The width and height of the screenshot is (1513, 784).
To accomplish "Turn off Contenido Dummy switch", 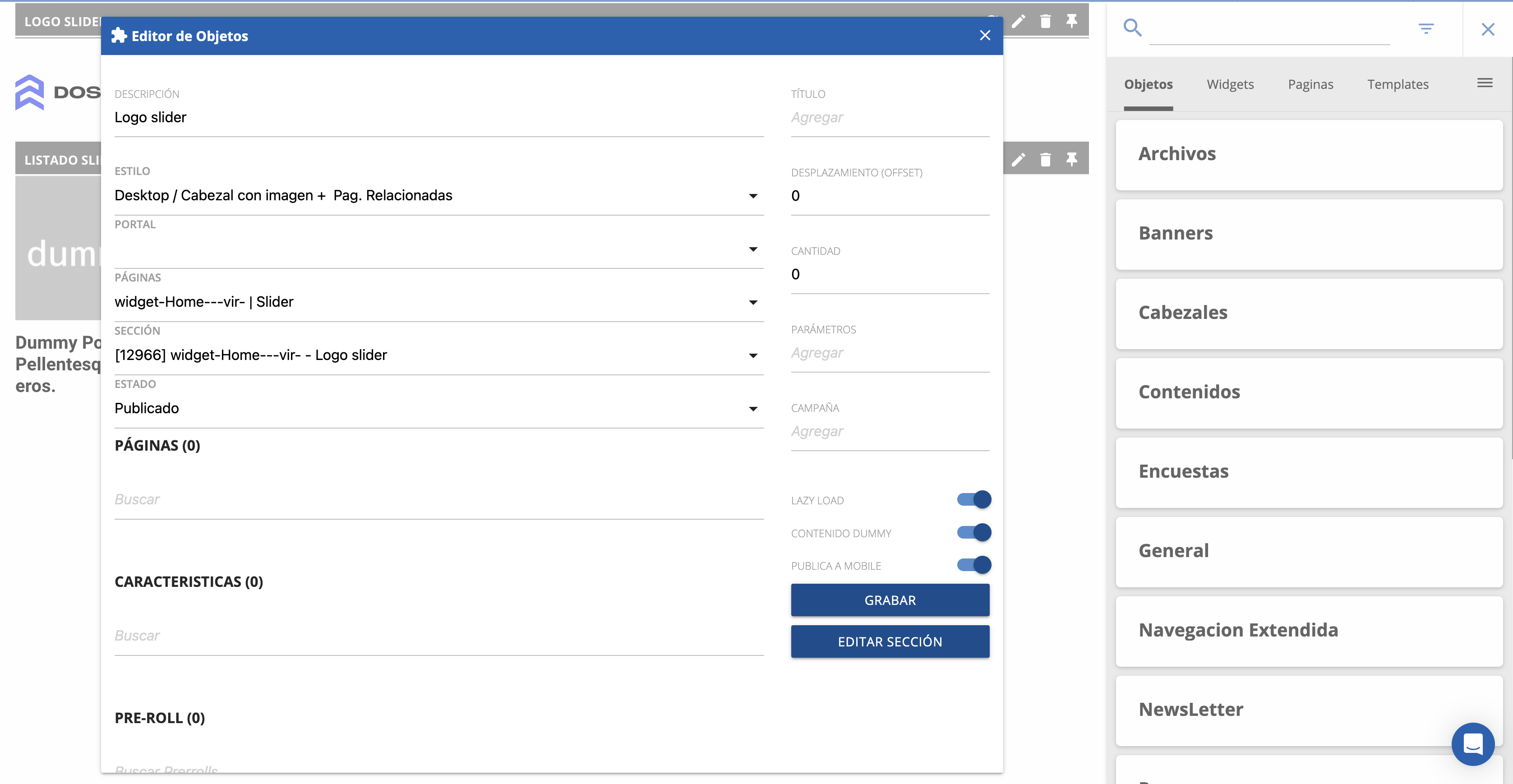I will point(974,533).
